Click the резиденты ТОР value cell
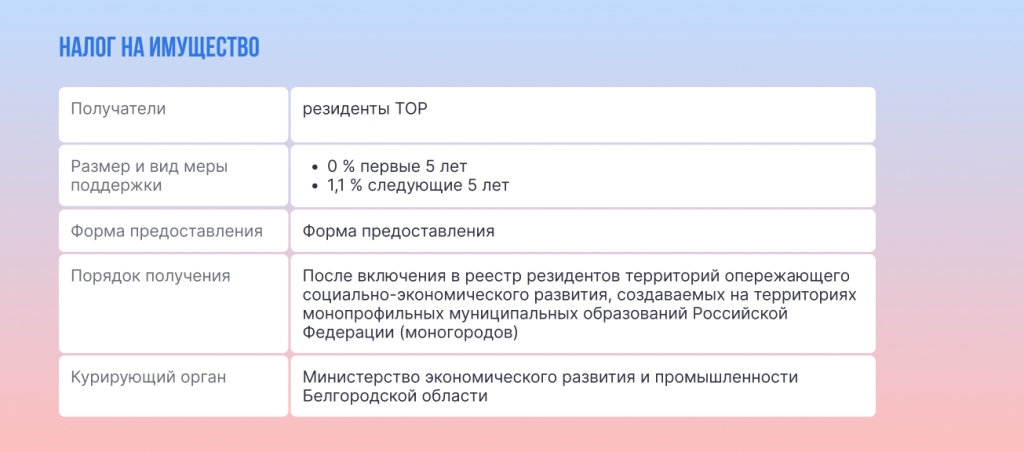This screenshot has height=452, width=1024. [x=583, y=114]
